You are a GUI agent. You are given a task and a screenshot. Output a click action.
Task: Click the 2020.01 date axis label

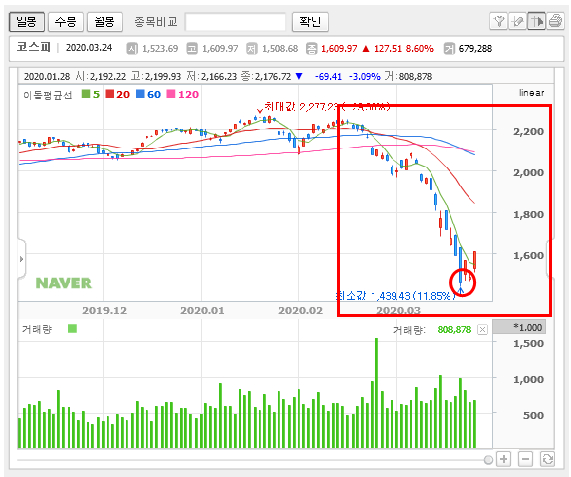(x=202, y=311)
